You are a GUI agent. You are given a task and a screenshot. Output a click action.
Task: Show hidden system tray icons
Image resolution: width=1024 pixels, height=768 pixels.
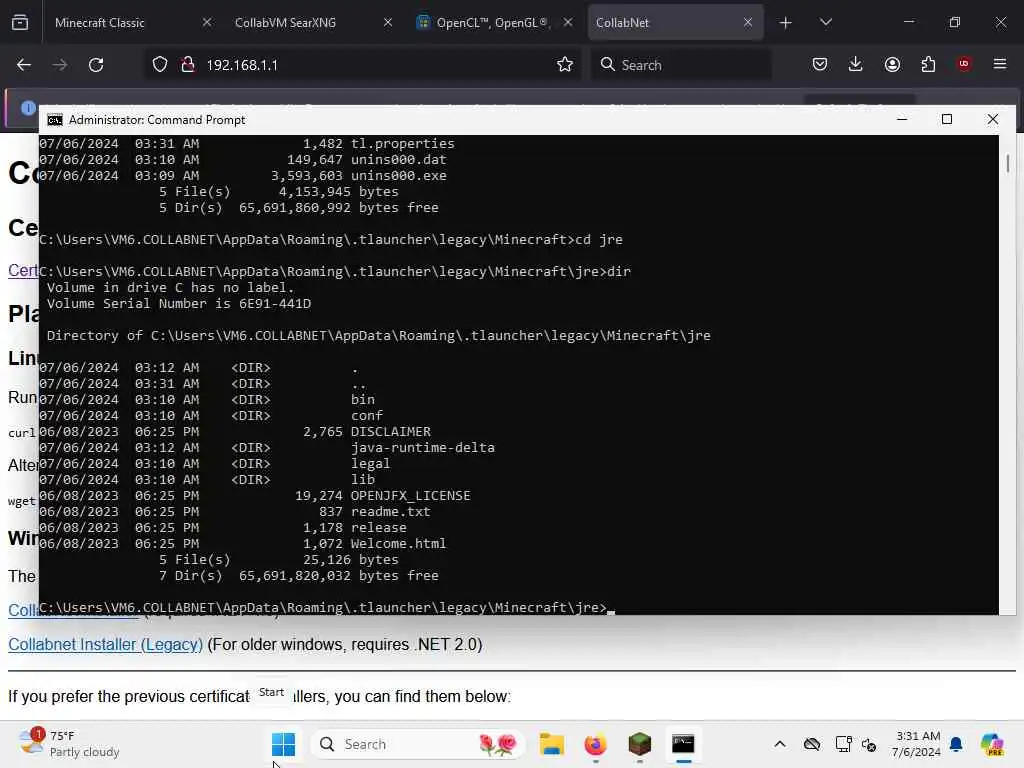780,744
